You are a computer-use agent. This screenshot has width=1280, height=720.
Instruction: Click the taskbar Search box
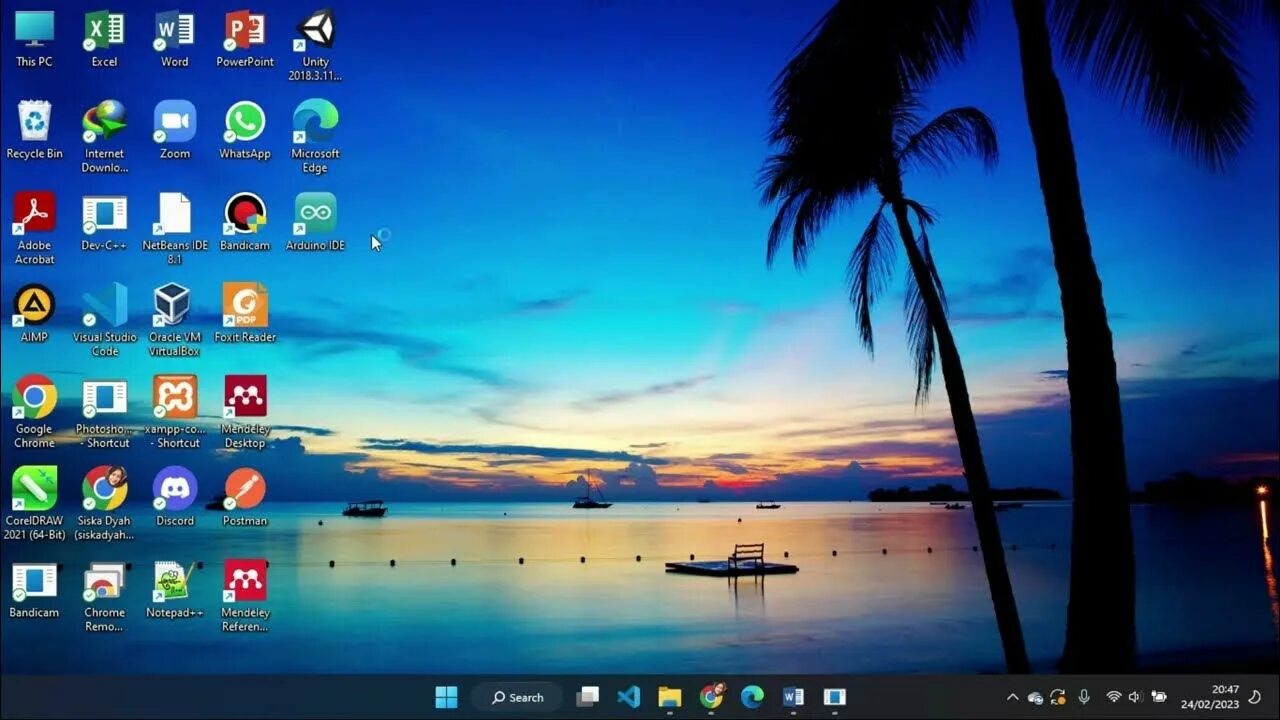(x=519, y=697)
